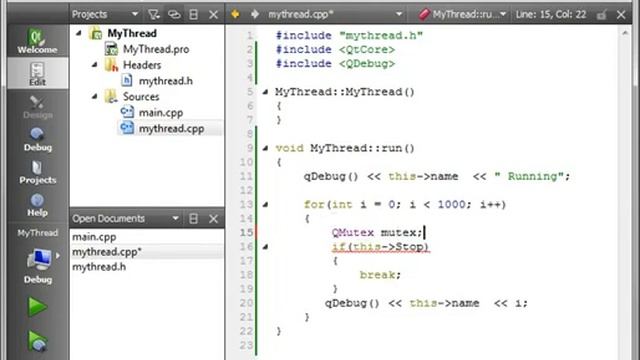The image size is (640, 360).
Task: Close the Projects panel
Action: click(x=213, y=15)
